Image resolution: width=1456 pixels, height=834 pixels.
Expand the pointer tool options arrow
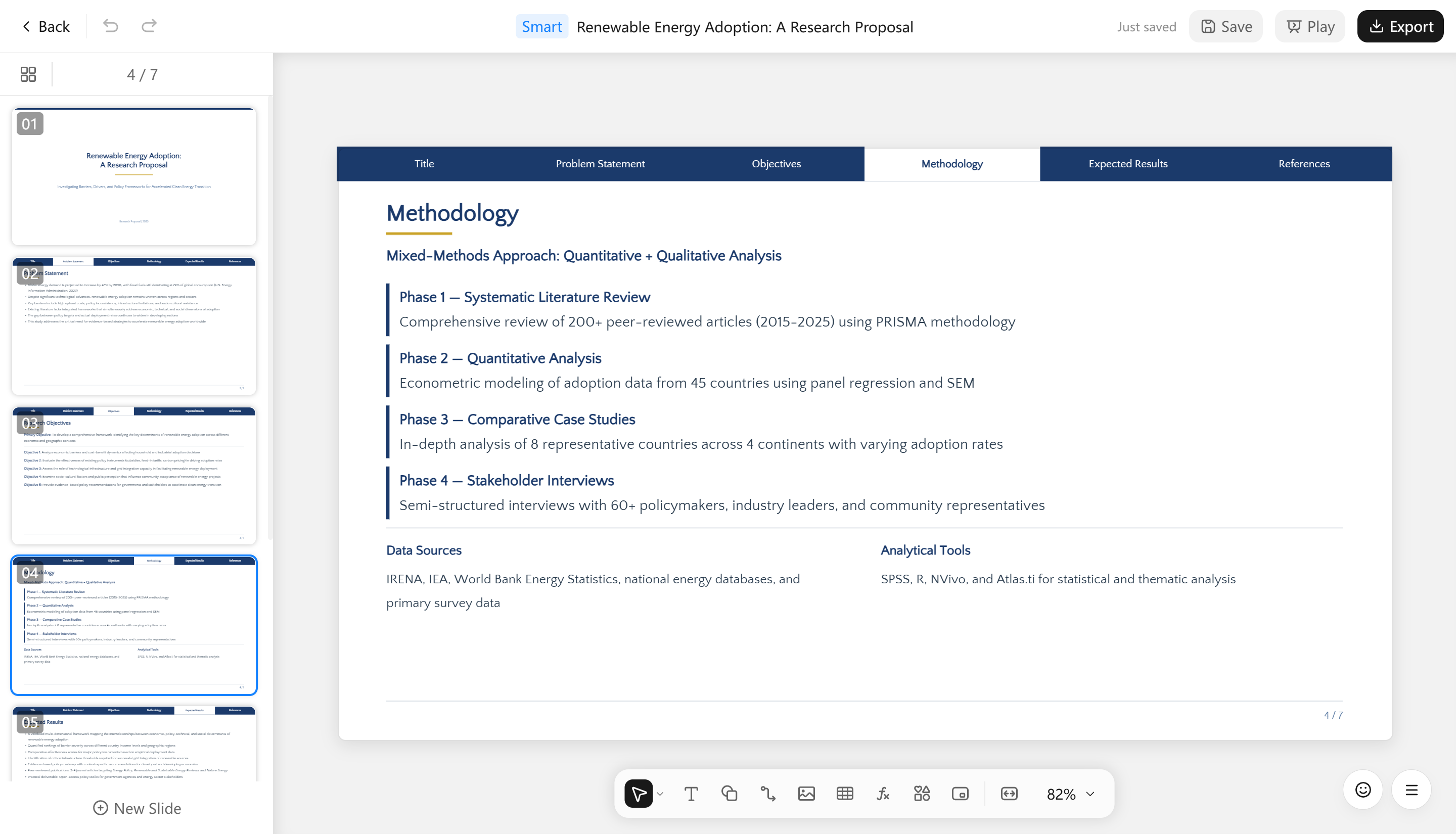[x=660, y=794]
